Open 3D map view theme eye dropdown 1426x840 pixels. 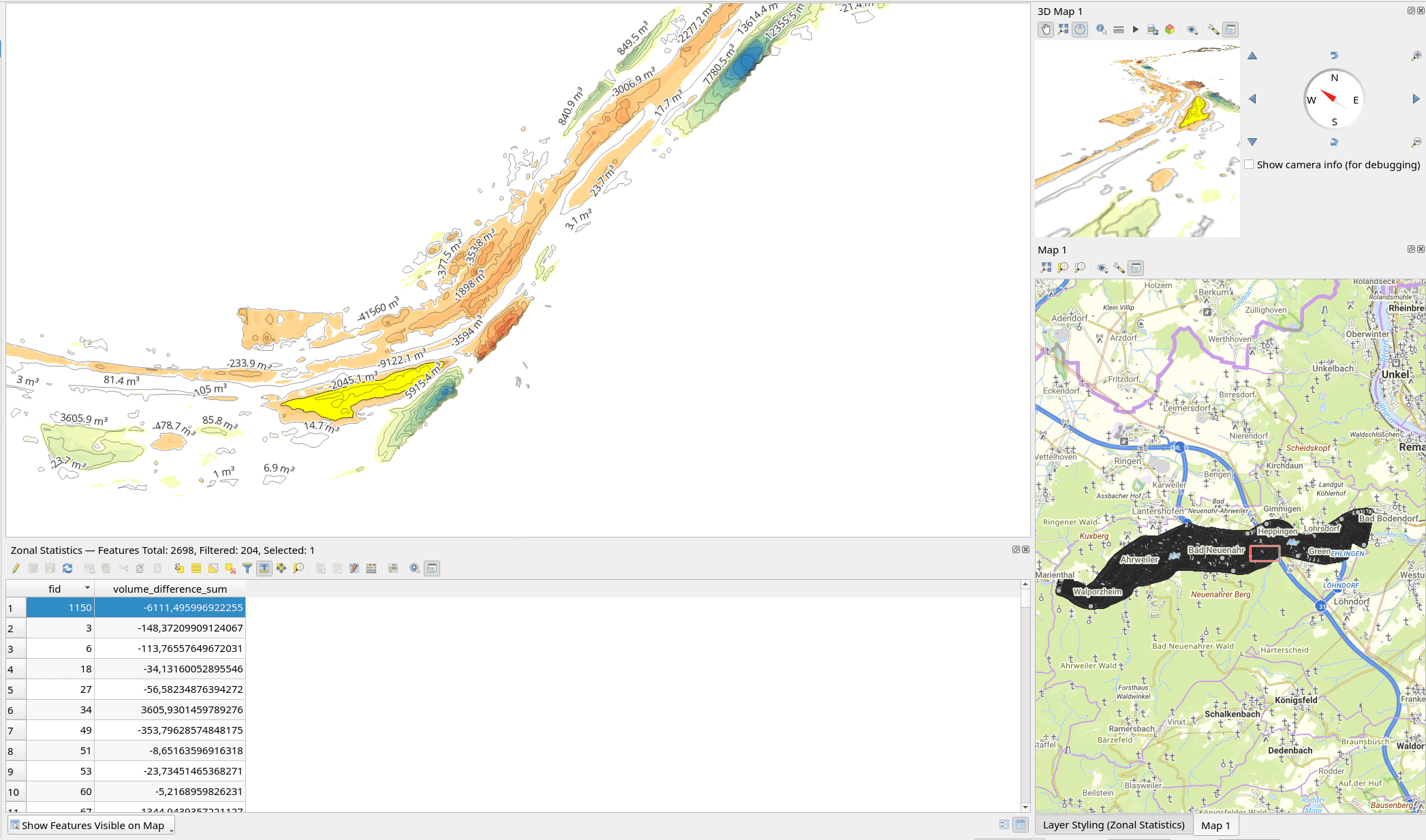[x=1192, y=29]
